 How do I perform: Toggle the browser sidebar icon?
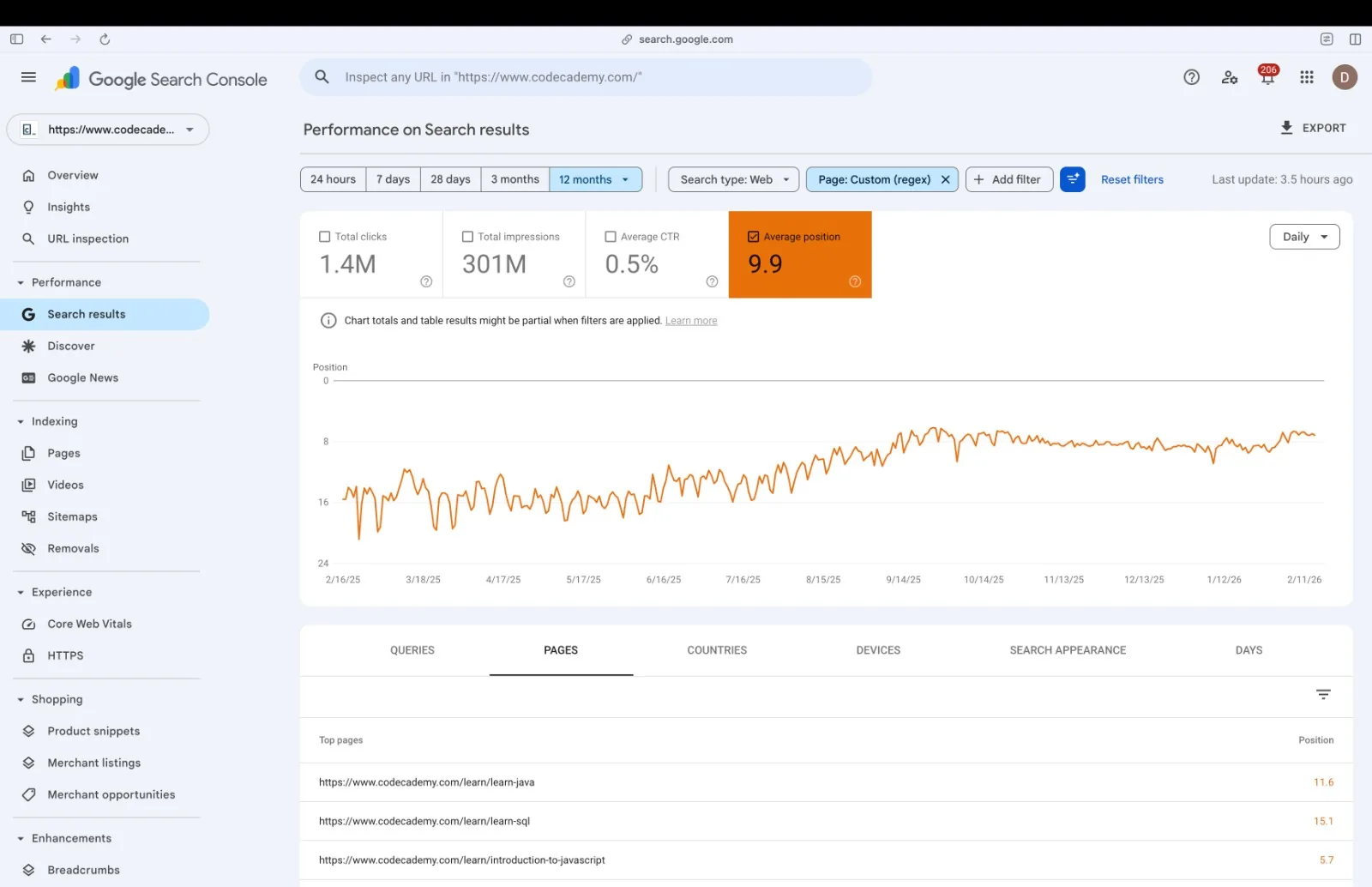tap(16, 39)
